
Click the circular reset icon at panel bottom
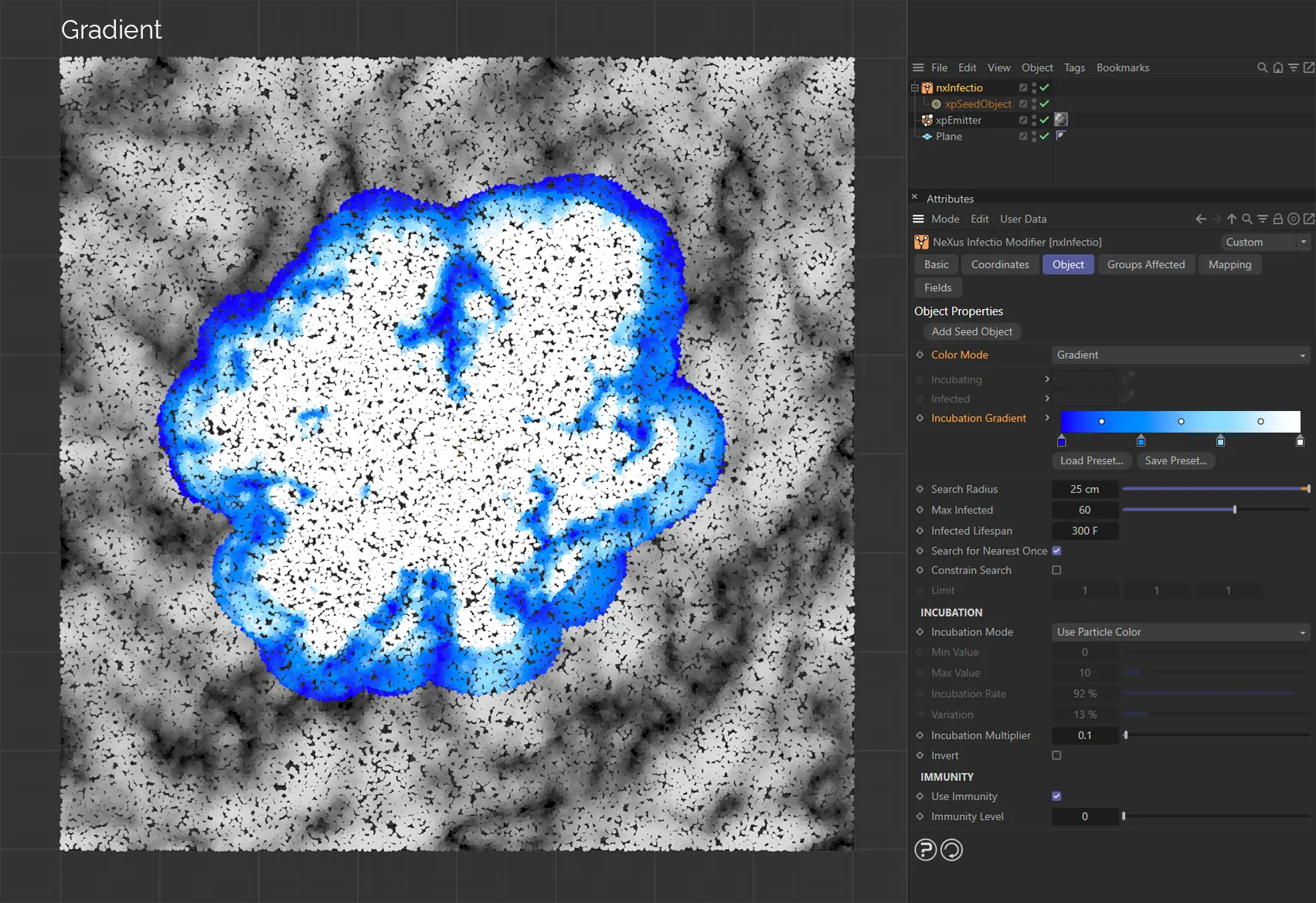click(951, 850)
